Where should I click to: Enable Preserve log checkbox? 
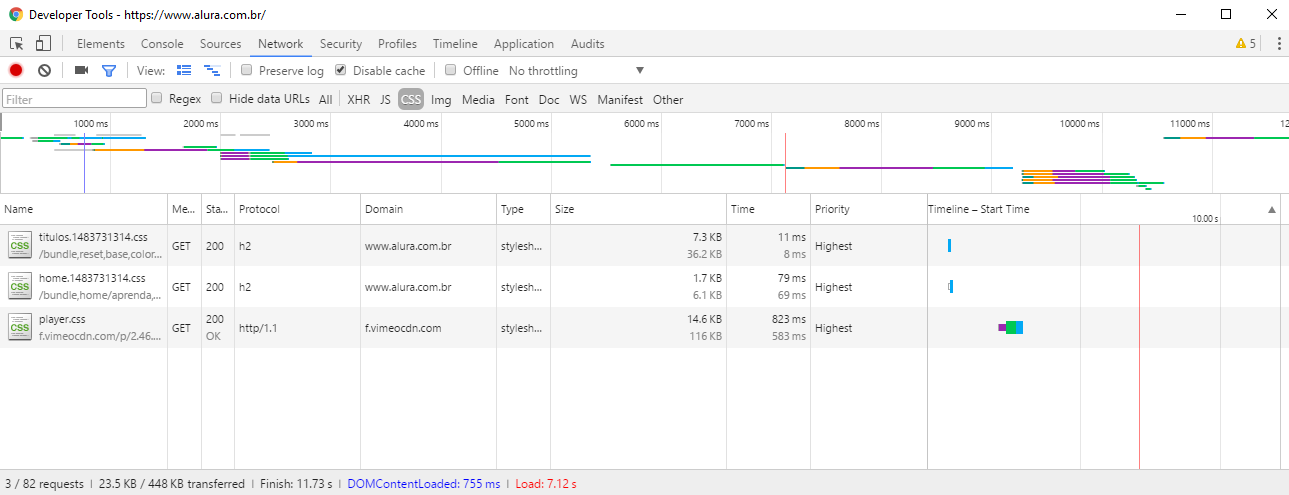click(247, 70)
